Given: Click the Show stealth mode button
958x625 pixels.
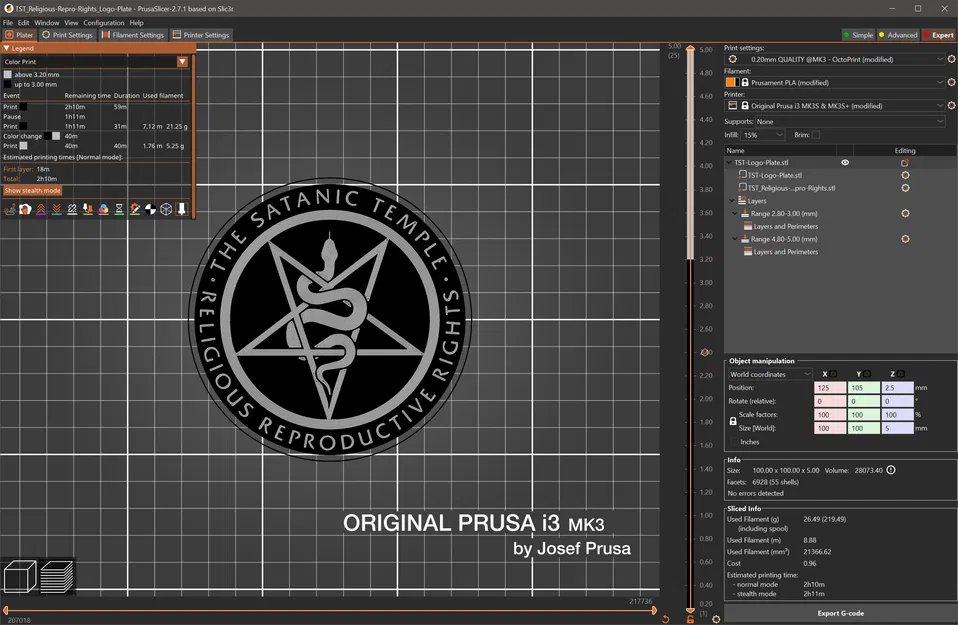Looking at the screenshot, I should (33, 189).
